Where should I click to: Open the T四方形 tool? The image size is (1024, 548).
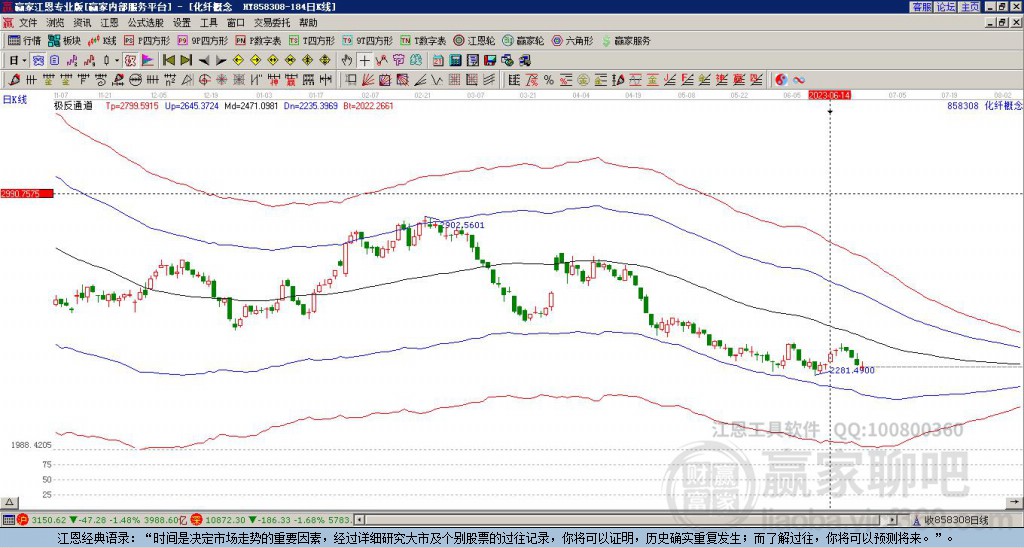(x=312, y=40)
